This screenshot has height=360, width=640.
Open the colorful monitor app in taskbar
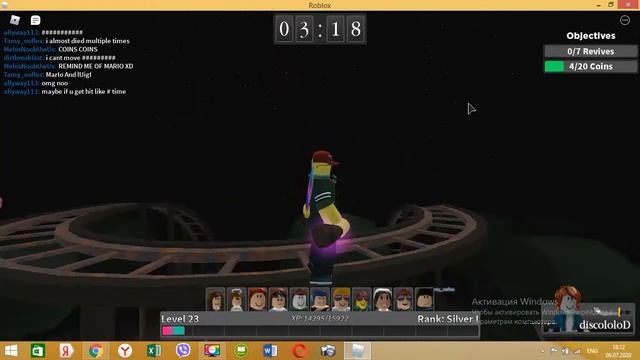(212, 351)
